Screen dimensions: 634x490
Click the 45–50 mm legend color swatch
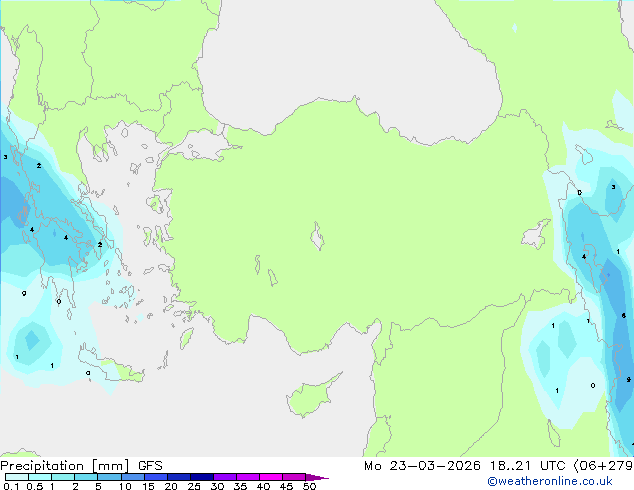[294, 477]
